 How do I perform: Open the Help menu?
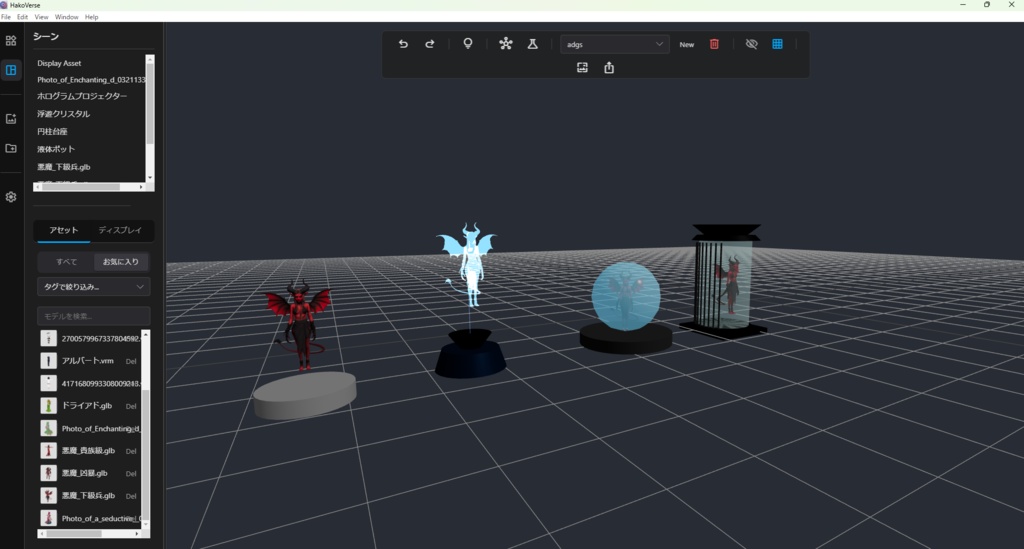[91, 17]
